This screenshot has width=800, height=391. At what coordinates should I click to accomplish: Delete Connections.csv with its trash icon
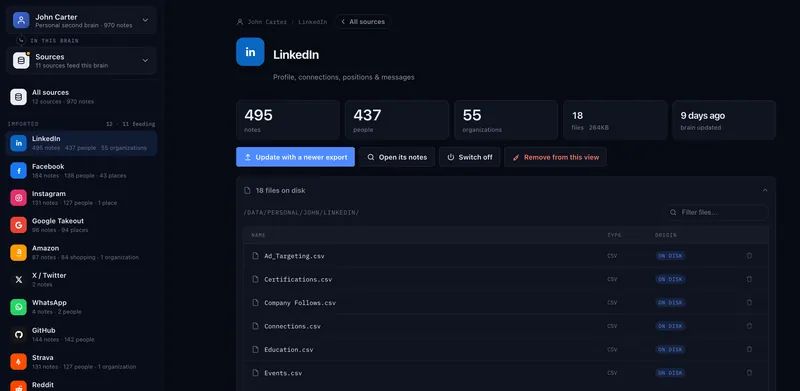point(749,326)
